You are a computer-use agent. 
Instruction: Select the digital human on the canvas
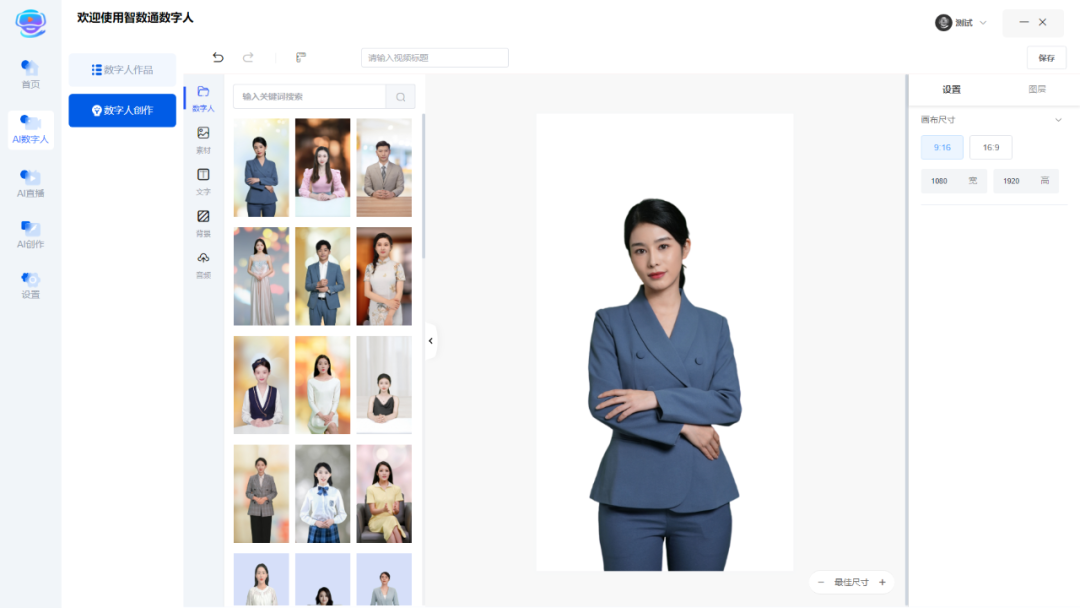[x=664, y=386]
